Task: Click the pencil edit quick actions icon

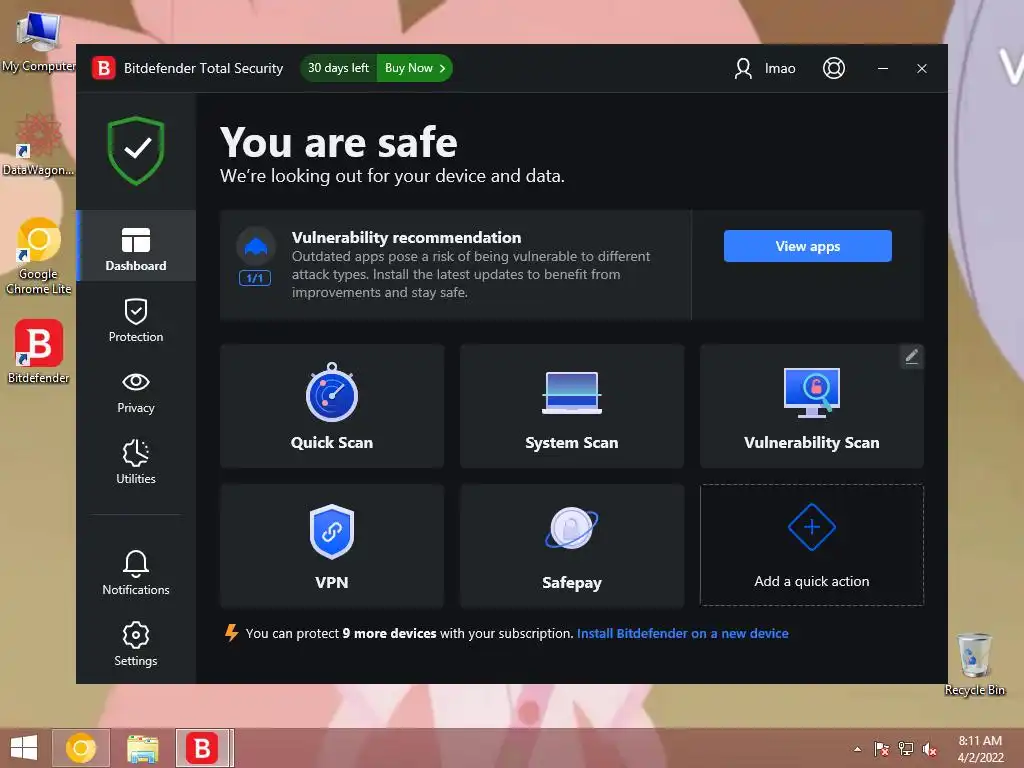Action: click(912, 356)
